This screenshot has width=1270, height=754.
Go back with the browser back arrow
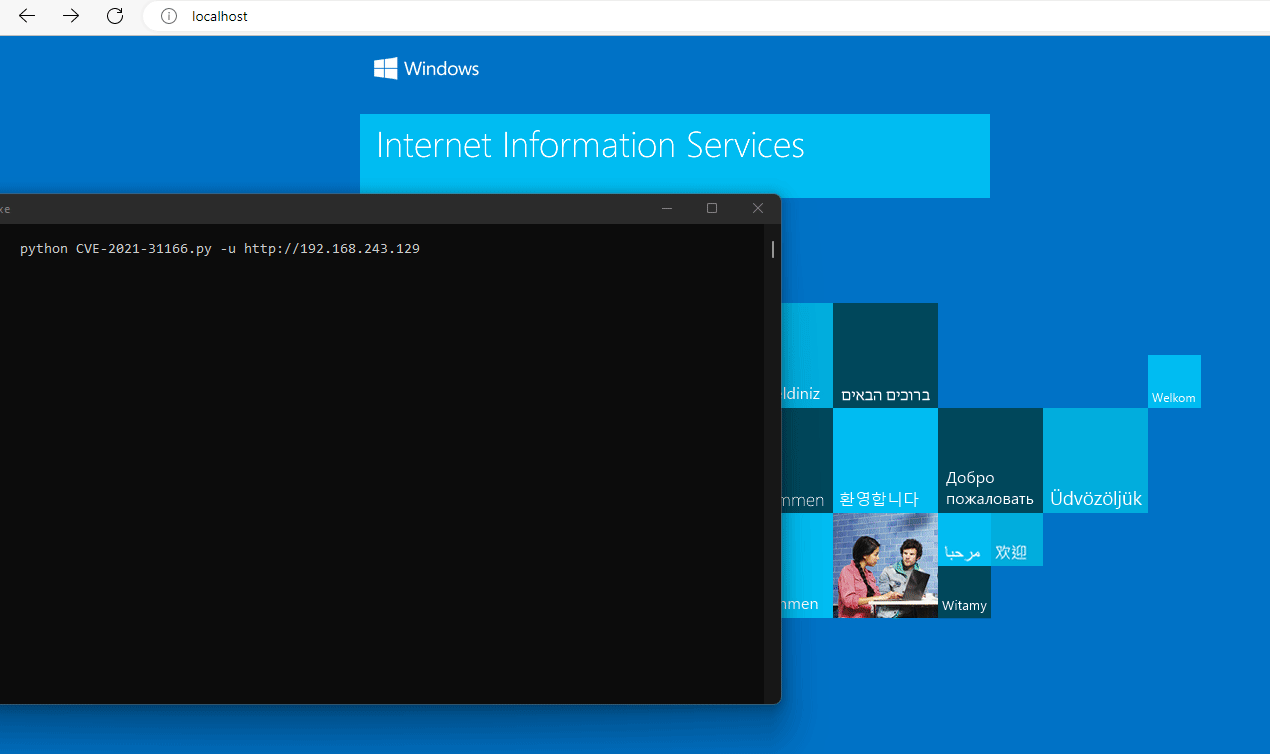coord(27,16)
